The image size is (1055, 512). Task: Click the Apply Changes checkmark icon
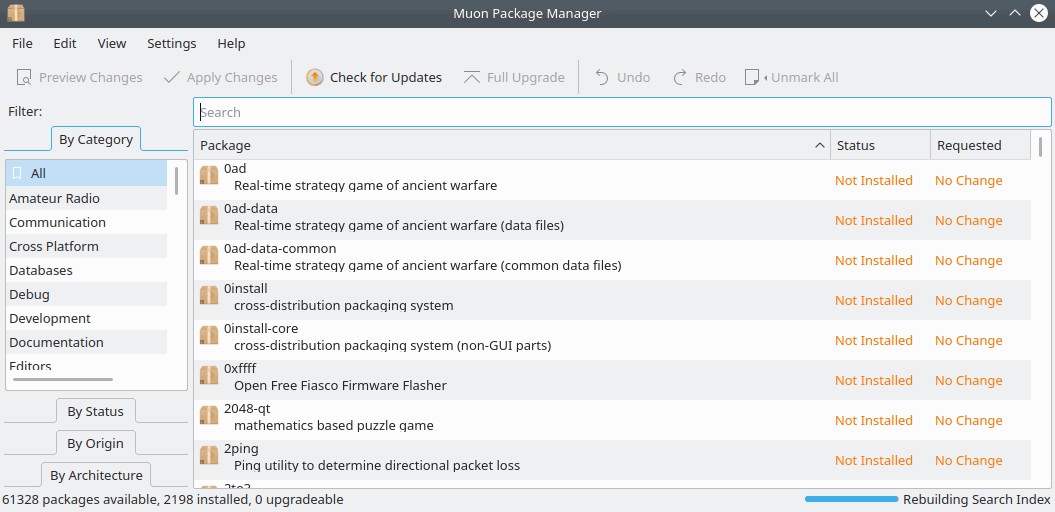[172, 77]
